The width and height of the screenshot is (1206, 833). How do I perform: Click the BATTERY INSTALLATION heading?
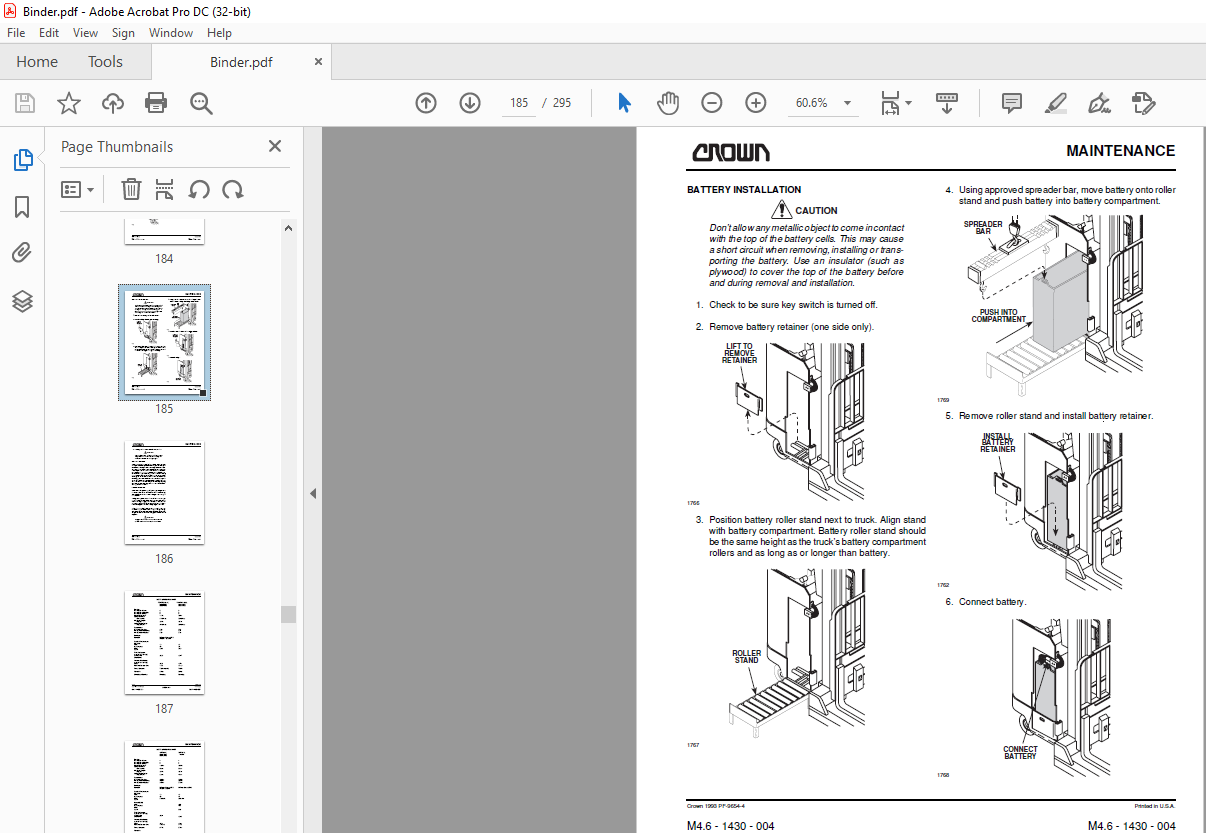click(x=744, y=190)
